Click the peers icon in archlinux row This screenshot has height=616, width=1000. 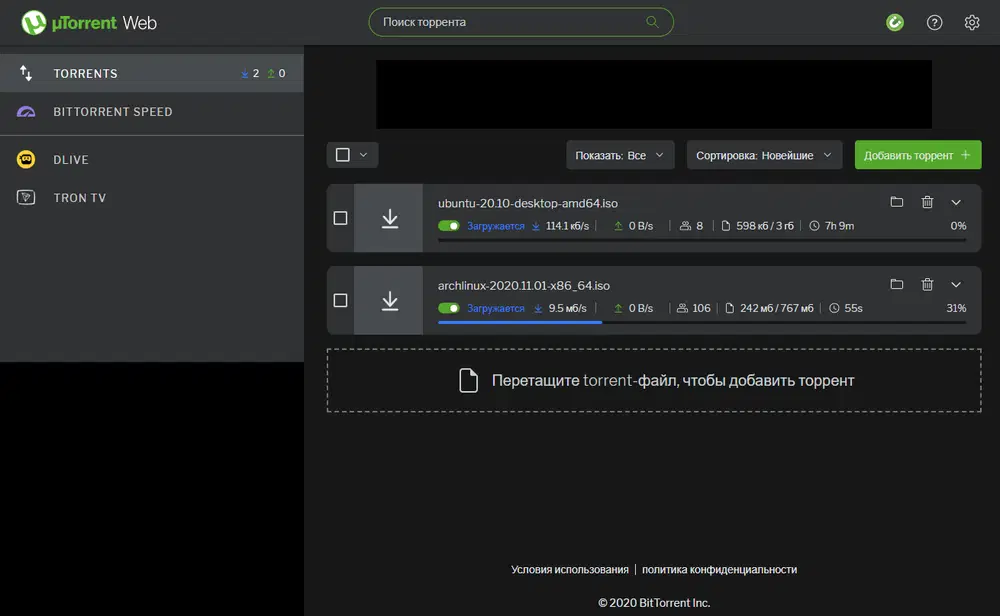[682, 308]
